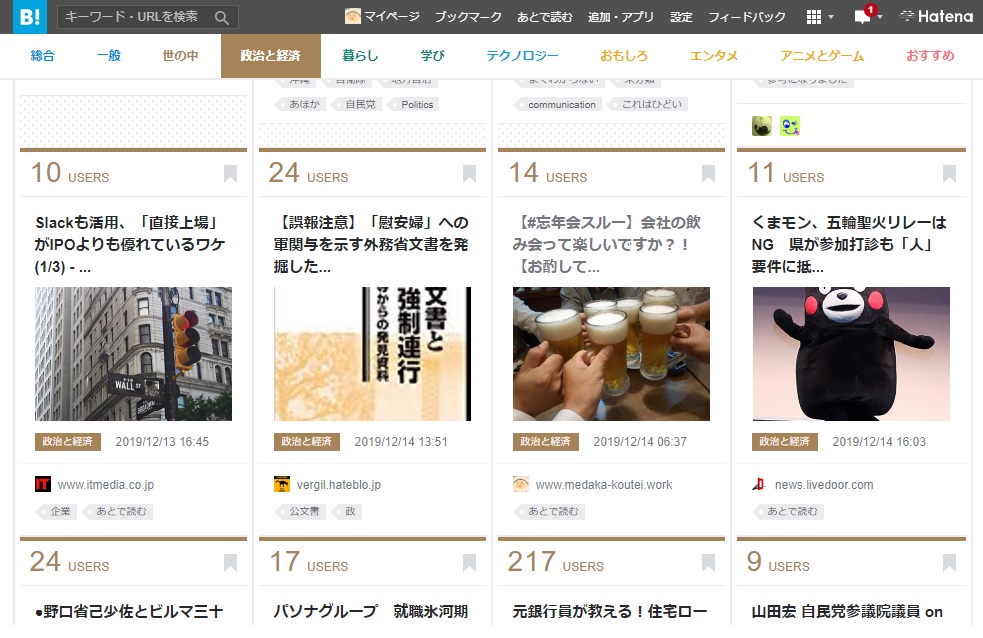
Task: Click the search magnifier icon
Action: pos(221,18)
